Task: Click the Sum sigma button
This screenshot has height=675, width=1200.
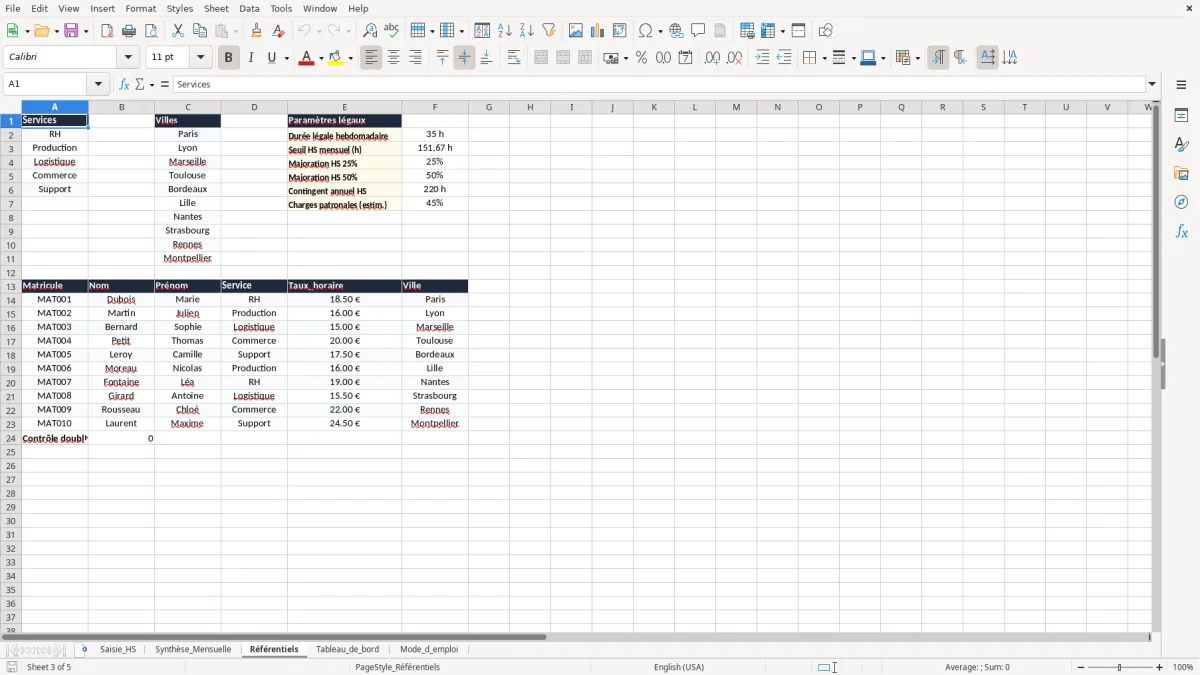Action: (139, 85)
